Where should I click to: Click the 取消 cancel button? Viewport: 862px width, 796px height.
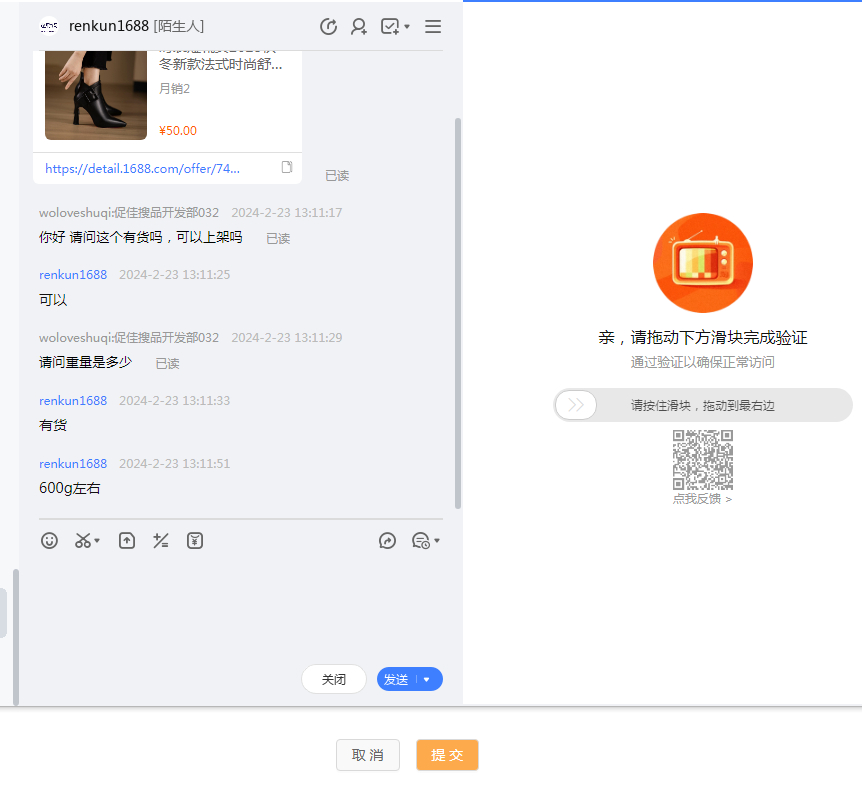367,755
